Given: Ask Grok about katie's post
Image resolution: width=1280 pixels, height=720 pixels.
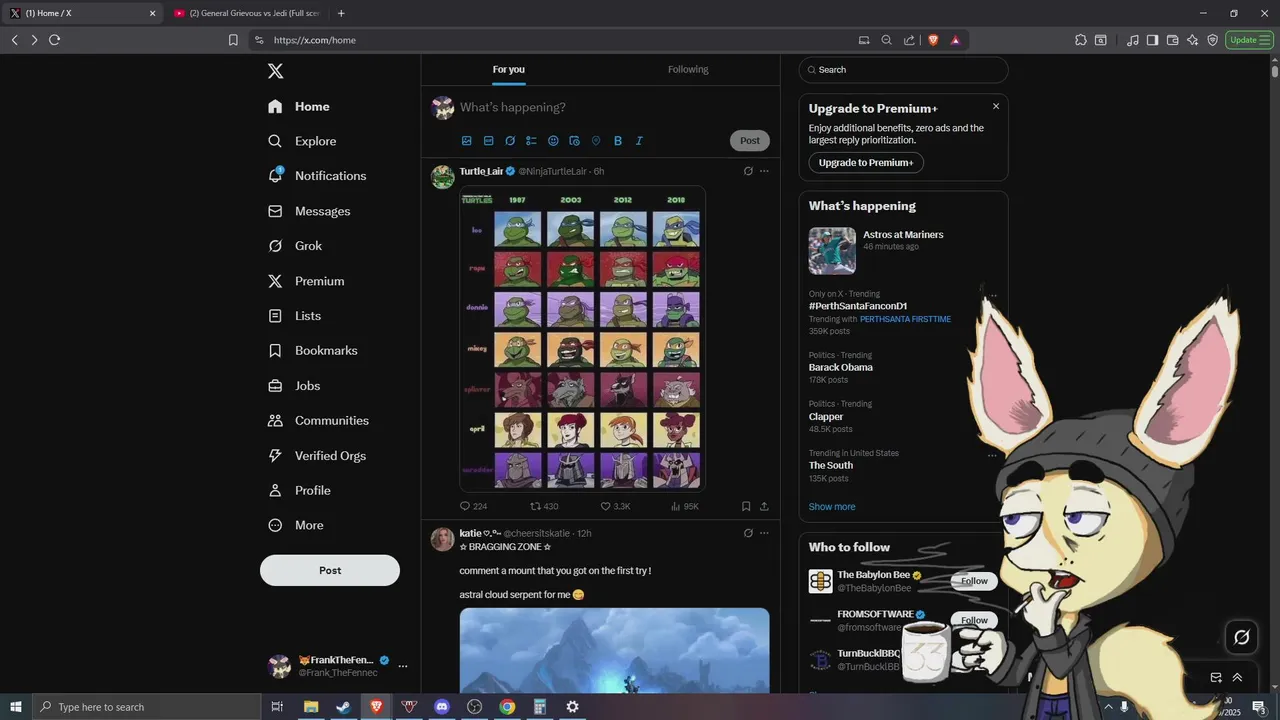Looking at the screenshot, I should (748, 533).
